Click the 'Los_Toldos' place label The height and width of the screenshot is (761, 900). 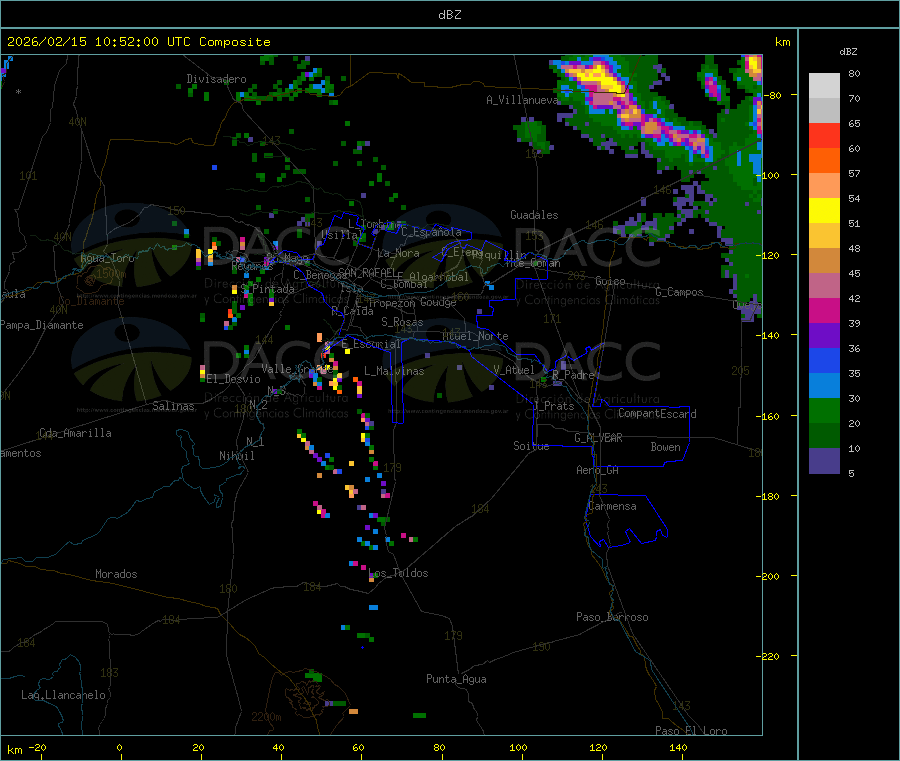click(398, 573)
